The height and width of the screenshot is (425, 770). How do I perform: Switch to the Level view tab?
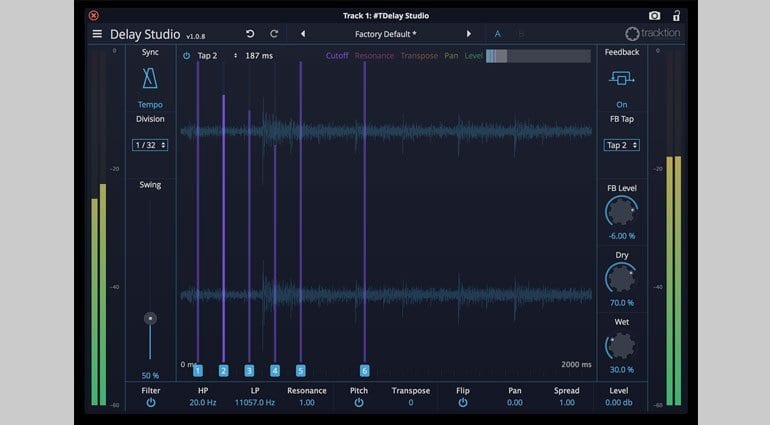473,56
